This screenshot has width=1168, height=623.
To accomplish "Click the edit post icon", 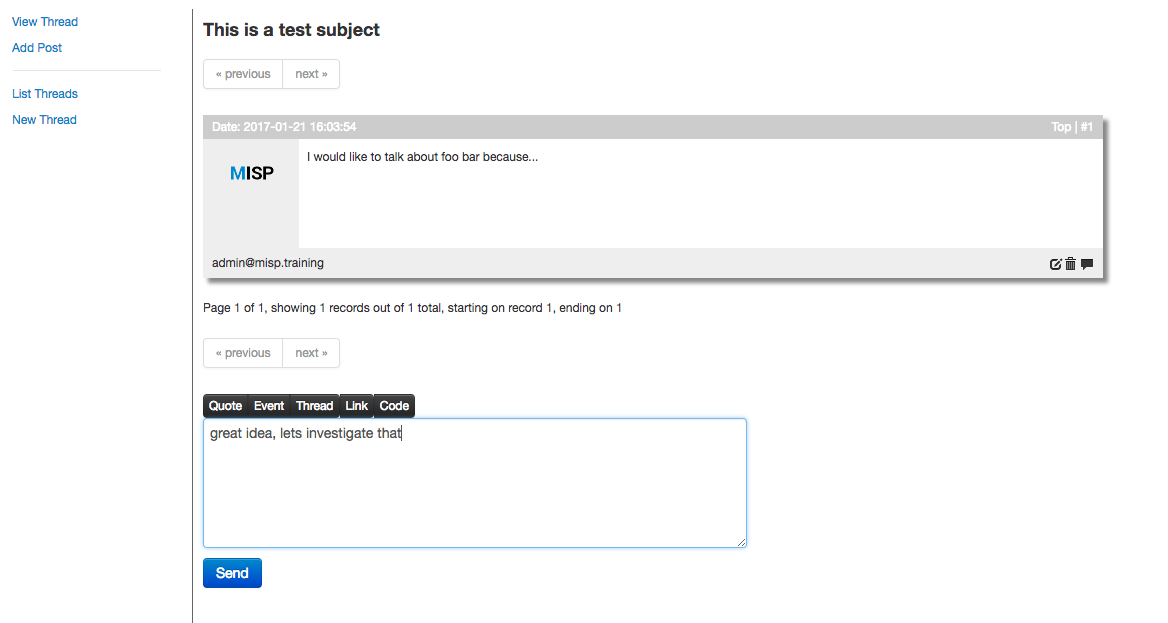I will [x=1055, y=264].
